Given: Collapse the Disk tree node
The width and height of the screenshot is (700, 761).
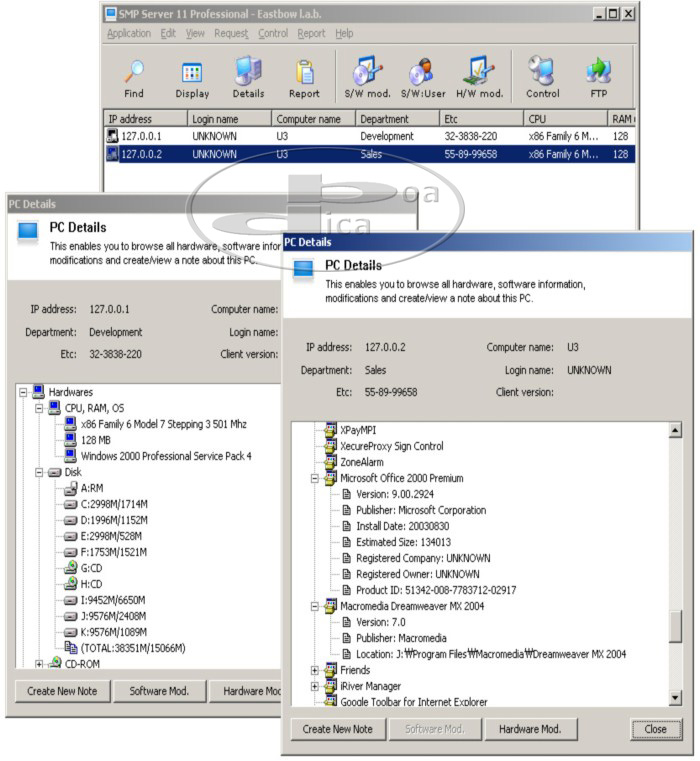Looking at the screenshot, I should click(39, 472).
